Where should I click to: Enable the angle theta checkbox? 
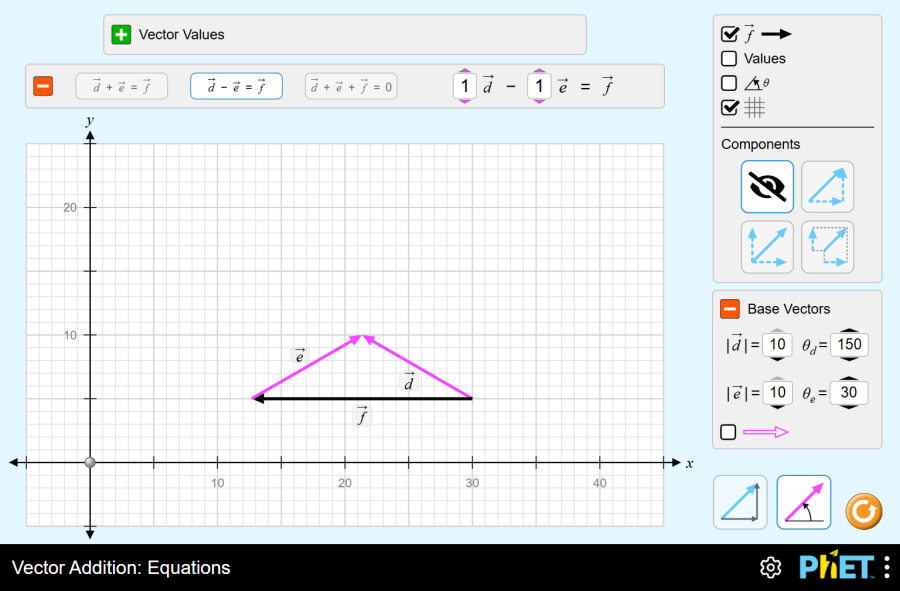pyautogui.click(x=730, y=83)
